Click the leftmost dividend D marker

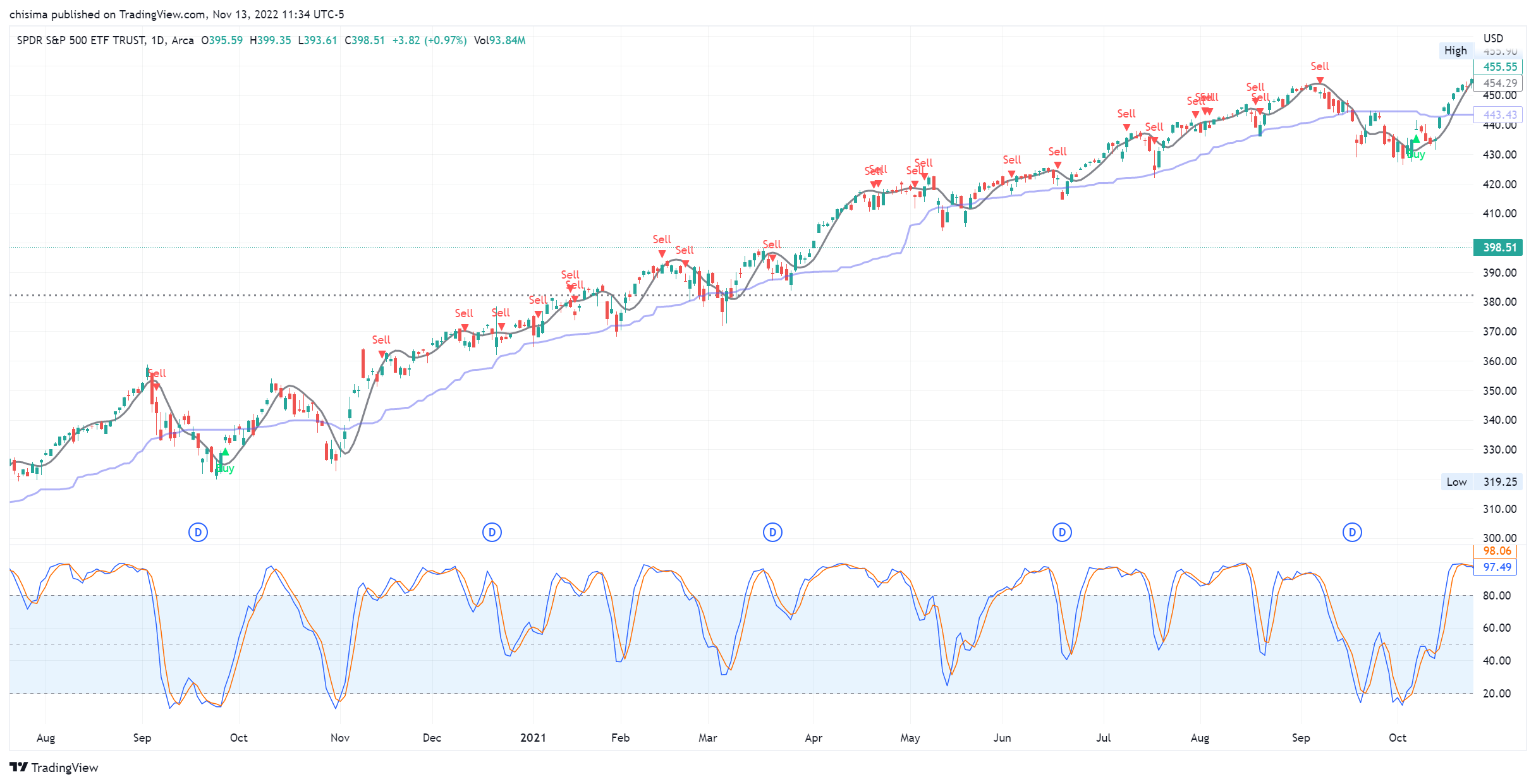pos(198,533)
